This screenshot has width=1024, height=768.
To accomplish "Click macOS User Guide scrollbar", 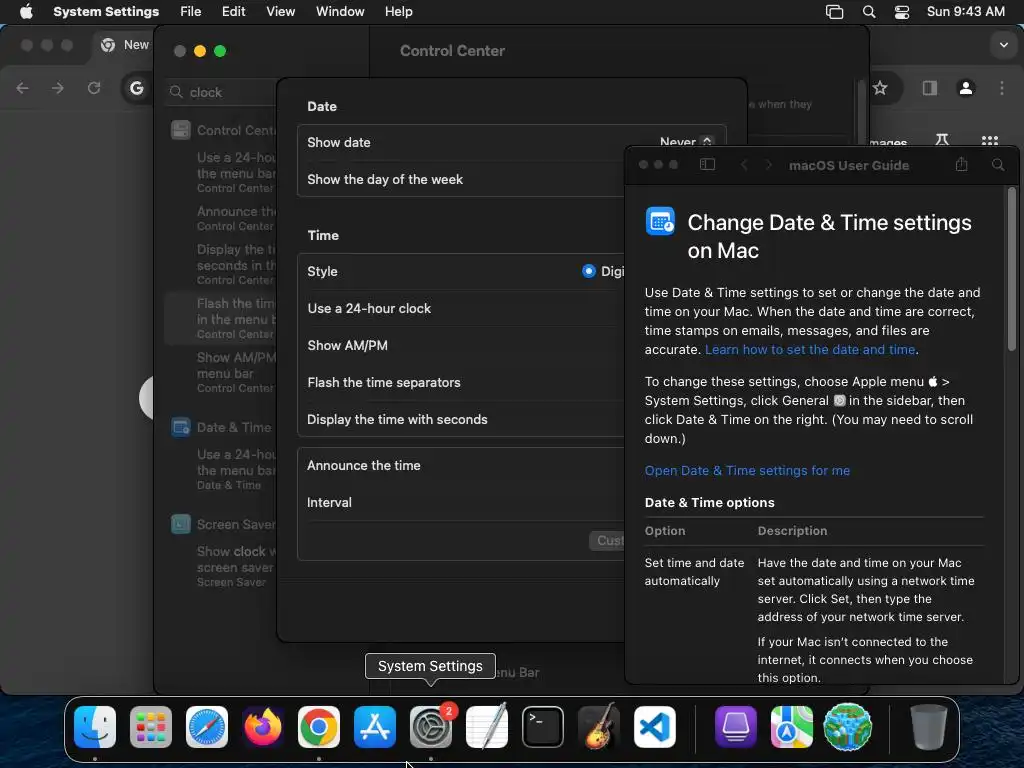I will click(1012, 270).
